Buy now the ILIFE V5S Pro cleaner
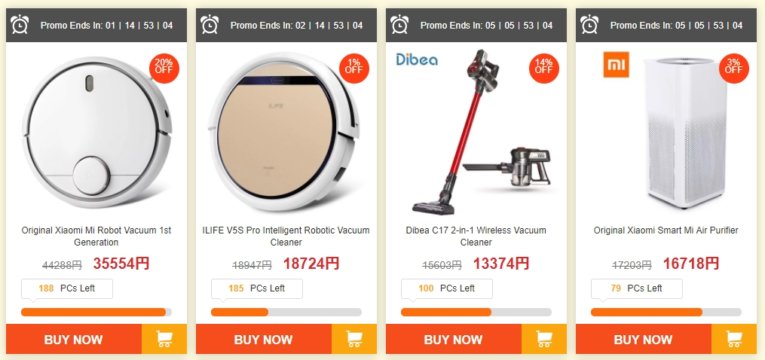 click(263, 339)
